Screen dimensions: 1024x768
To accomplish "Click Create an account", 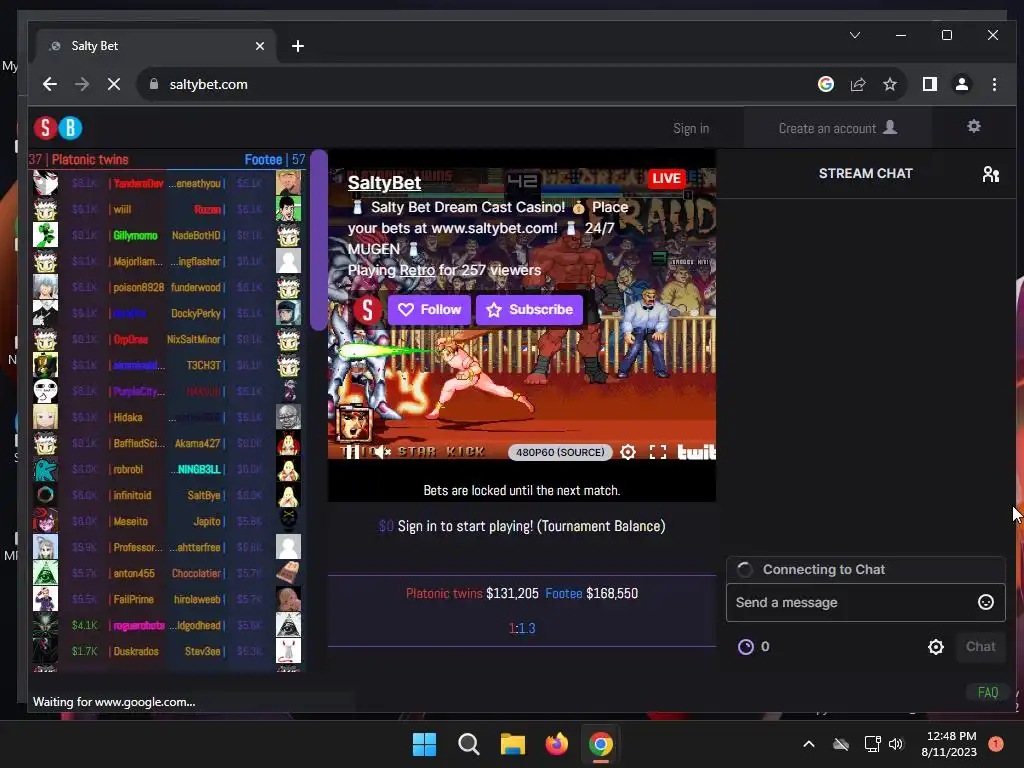I will pos(838,128).
